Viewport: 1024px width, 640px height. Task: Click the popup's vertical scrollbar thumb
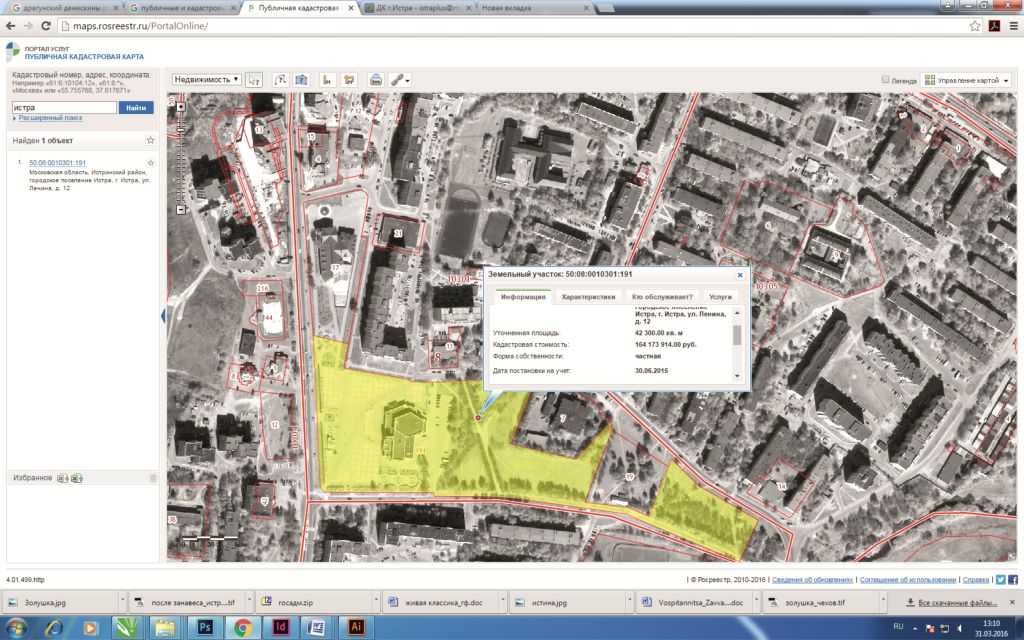[x=737, y=335]
